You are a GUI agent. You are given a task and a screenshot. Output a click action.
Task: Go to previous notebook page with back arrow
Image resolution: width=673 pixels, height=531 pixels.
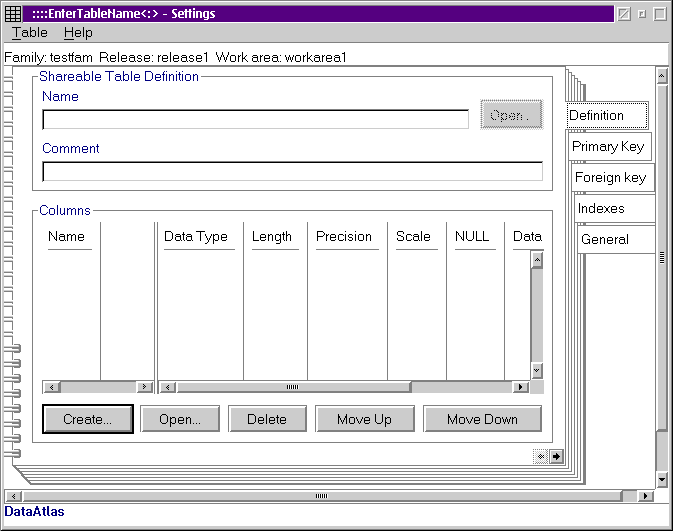click(x=541, y=456)
